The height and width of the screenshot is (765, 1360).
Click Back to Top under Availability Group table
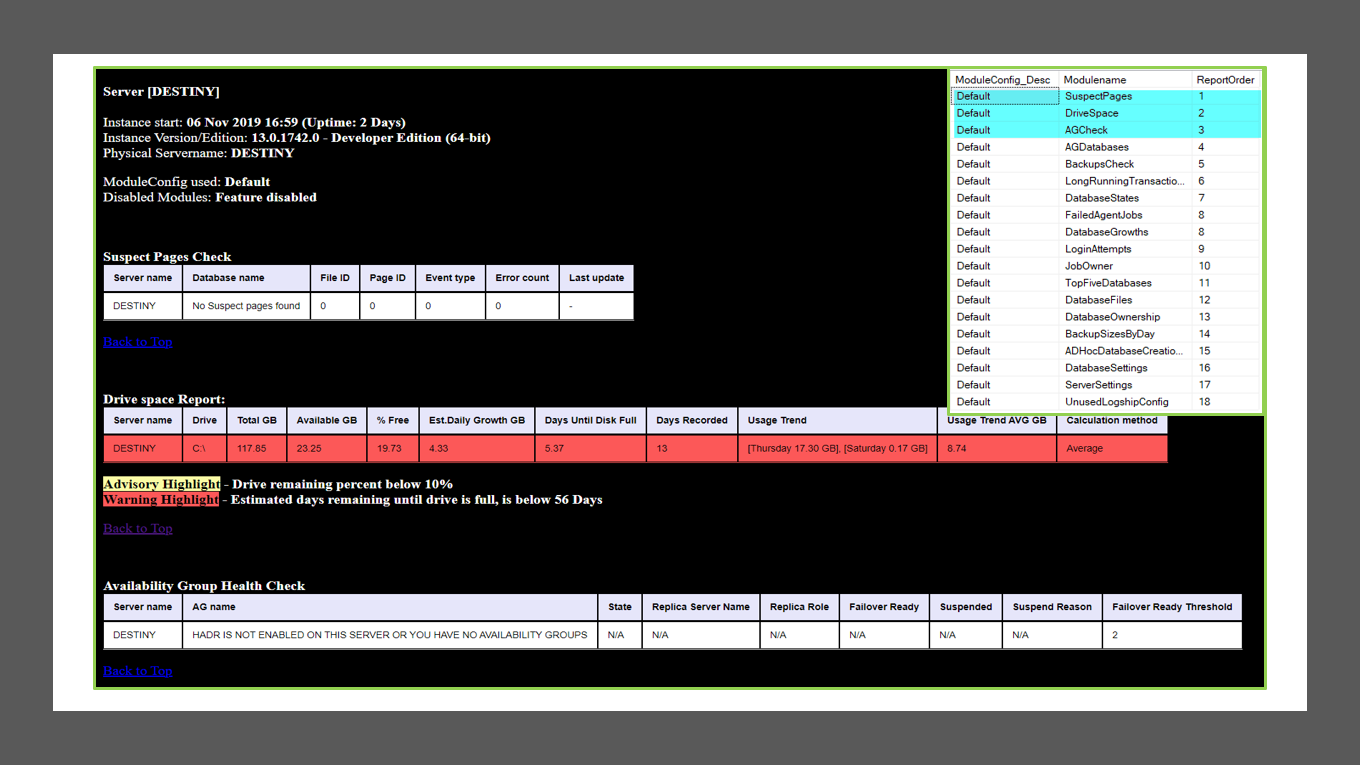138,671
